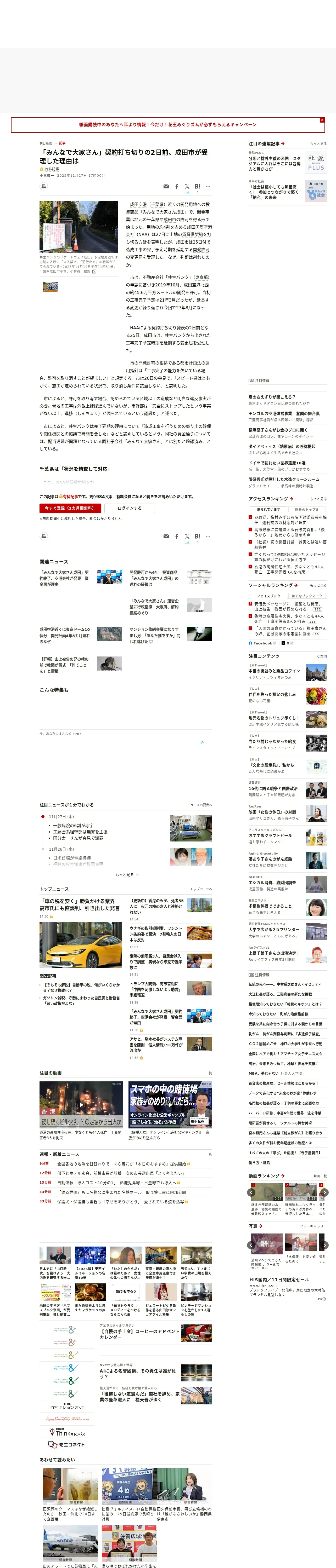Viewport: 336px width, 1568px height.
Task: Open article photo of gate sign
Action: point(79,227)
